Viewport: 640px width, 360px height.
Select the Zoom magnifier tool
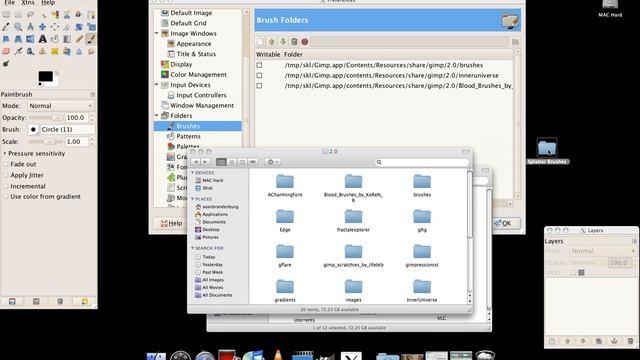click(18, 27)
